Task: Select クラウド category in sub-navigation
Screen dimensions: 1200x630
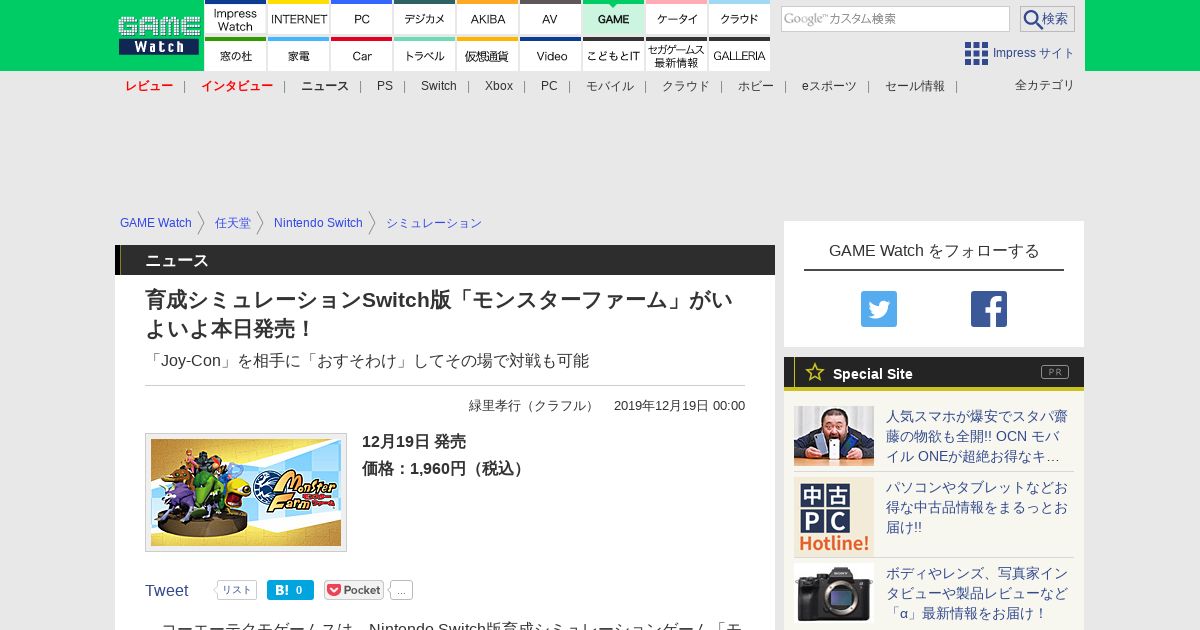Action: [686, 86]
